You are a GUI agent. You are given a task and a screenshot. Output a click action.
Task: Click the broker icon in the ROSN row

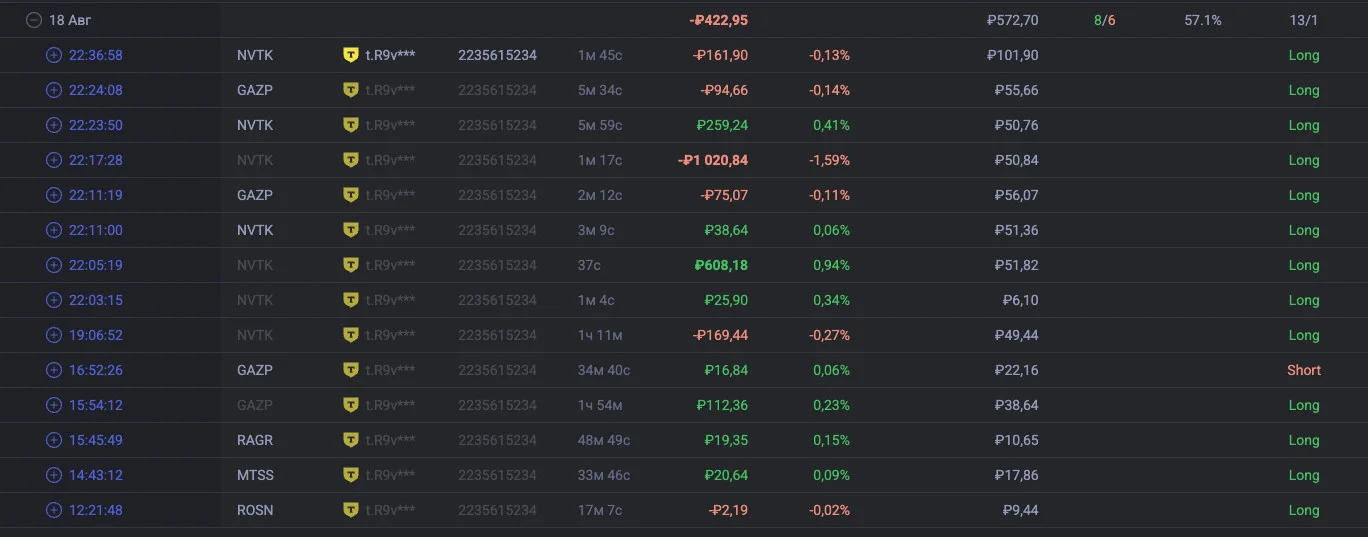pyautogui.click(x=350, y=510)
